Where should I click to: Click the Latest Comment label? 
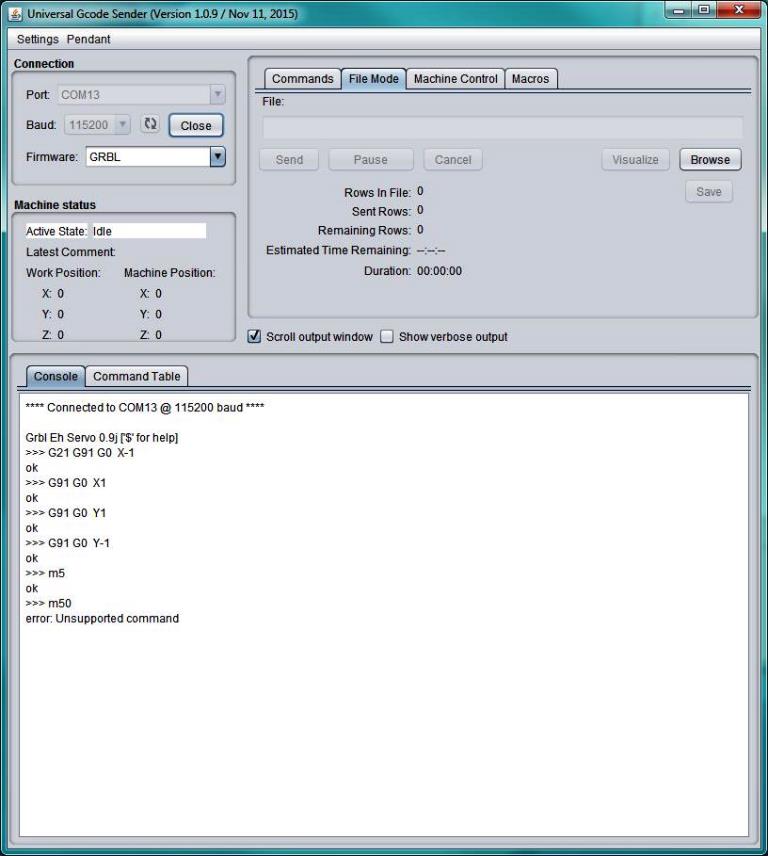tap(71, 252)
